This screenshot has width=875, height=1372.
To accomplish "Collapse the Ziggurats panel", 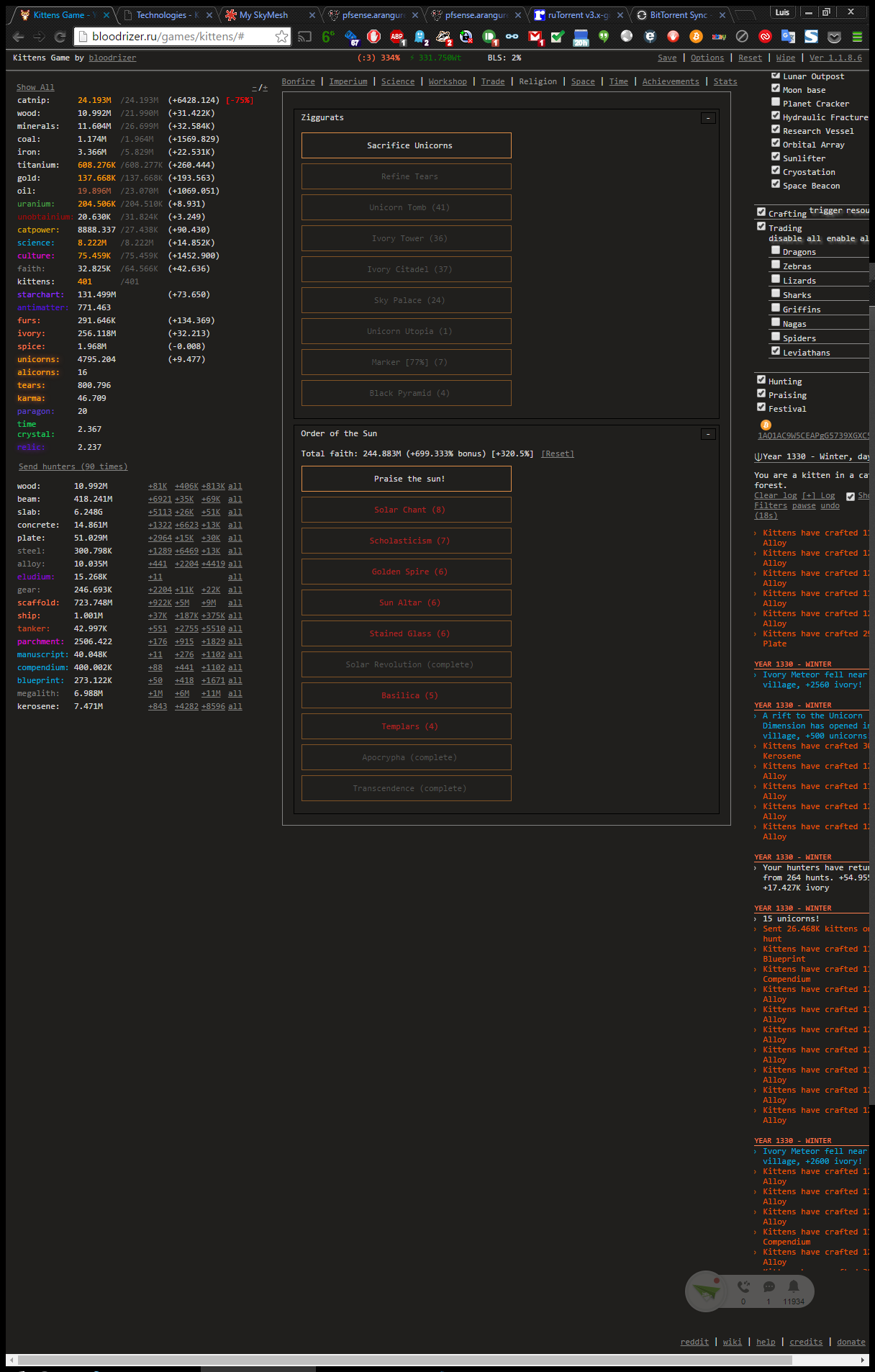I will pos(708,118).
